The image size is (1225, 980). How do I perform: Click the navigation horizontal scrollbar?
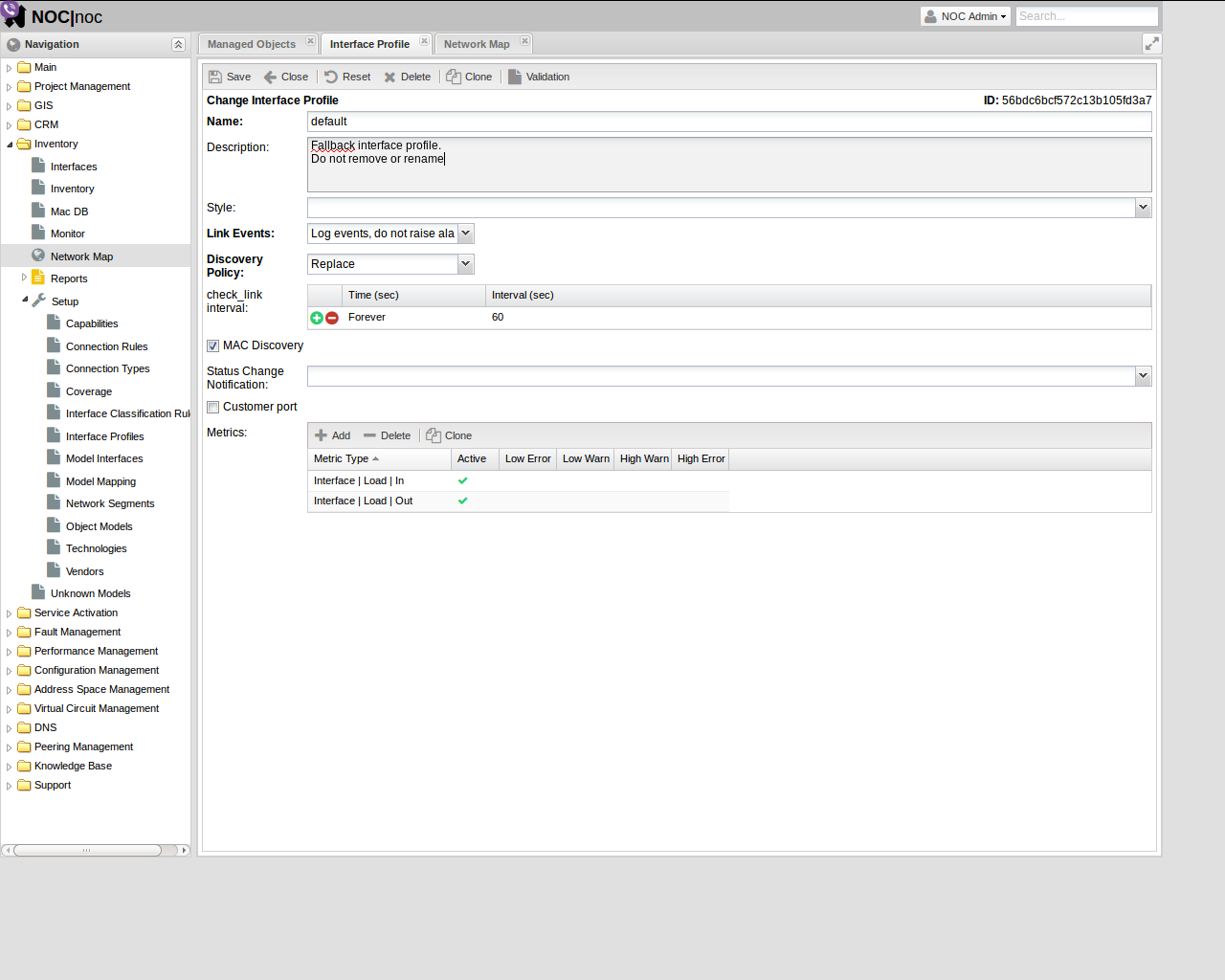87,850
